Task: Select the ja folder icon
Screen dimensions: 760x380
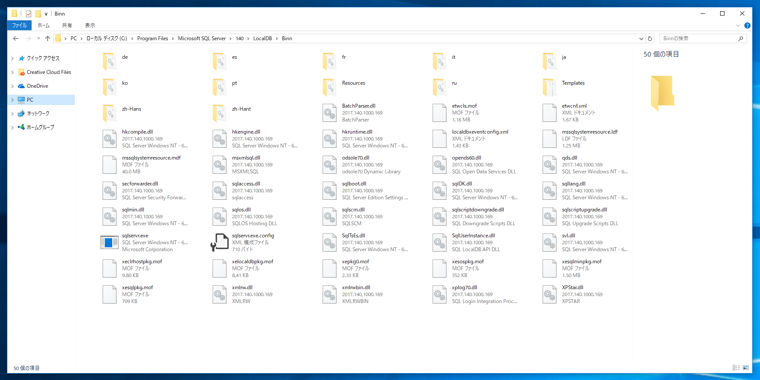Action: 549,61
